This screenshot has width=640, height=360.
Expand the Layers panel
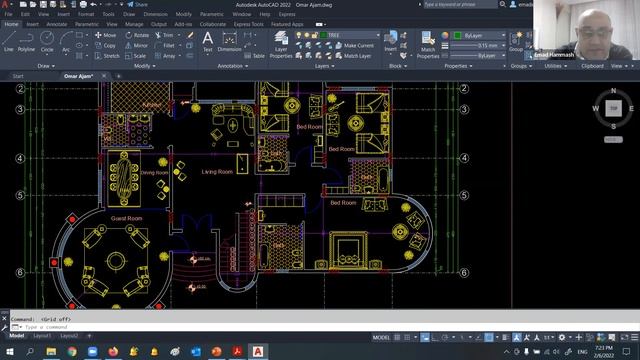click(x=324, y=66)
